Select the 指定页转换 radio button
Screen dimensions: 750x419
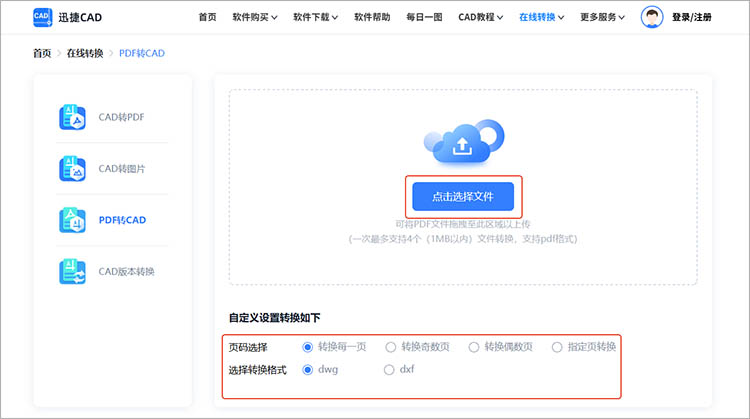[557, 347]
